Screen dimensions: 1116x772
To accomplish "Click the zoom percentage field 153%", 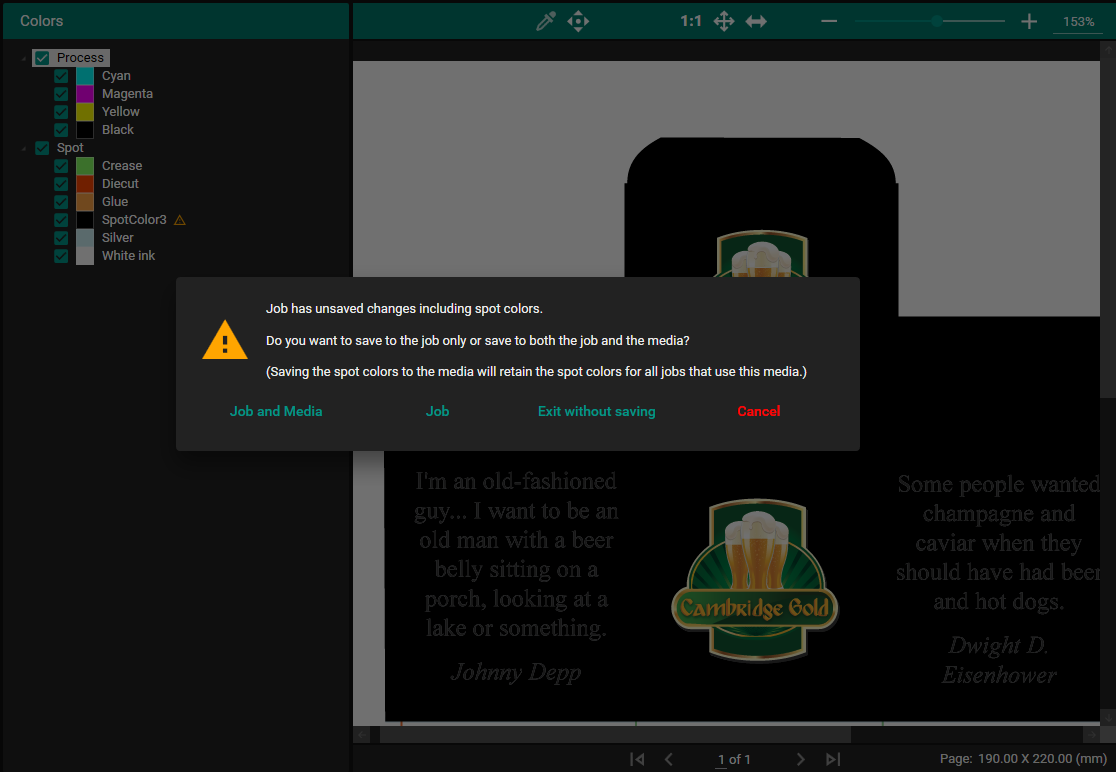I will coord(1078,22).
